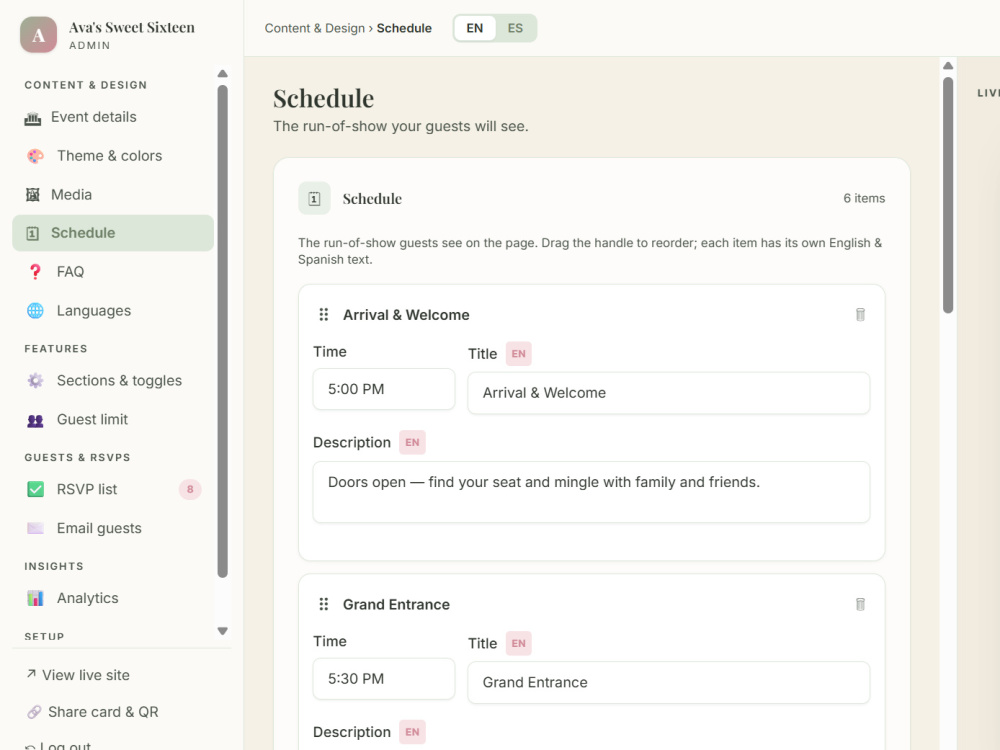Image resolution: width=1000 pixels, height=750 pixels.
Task: Select Schedule in the sidebar
Action: pos(113,233)
